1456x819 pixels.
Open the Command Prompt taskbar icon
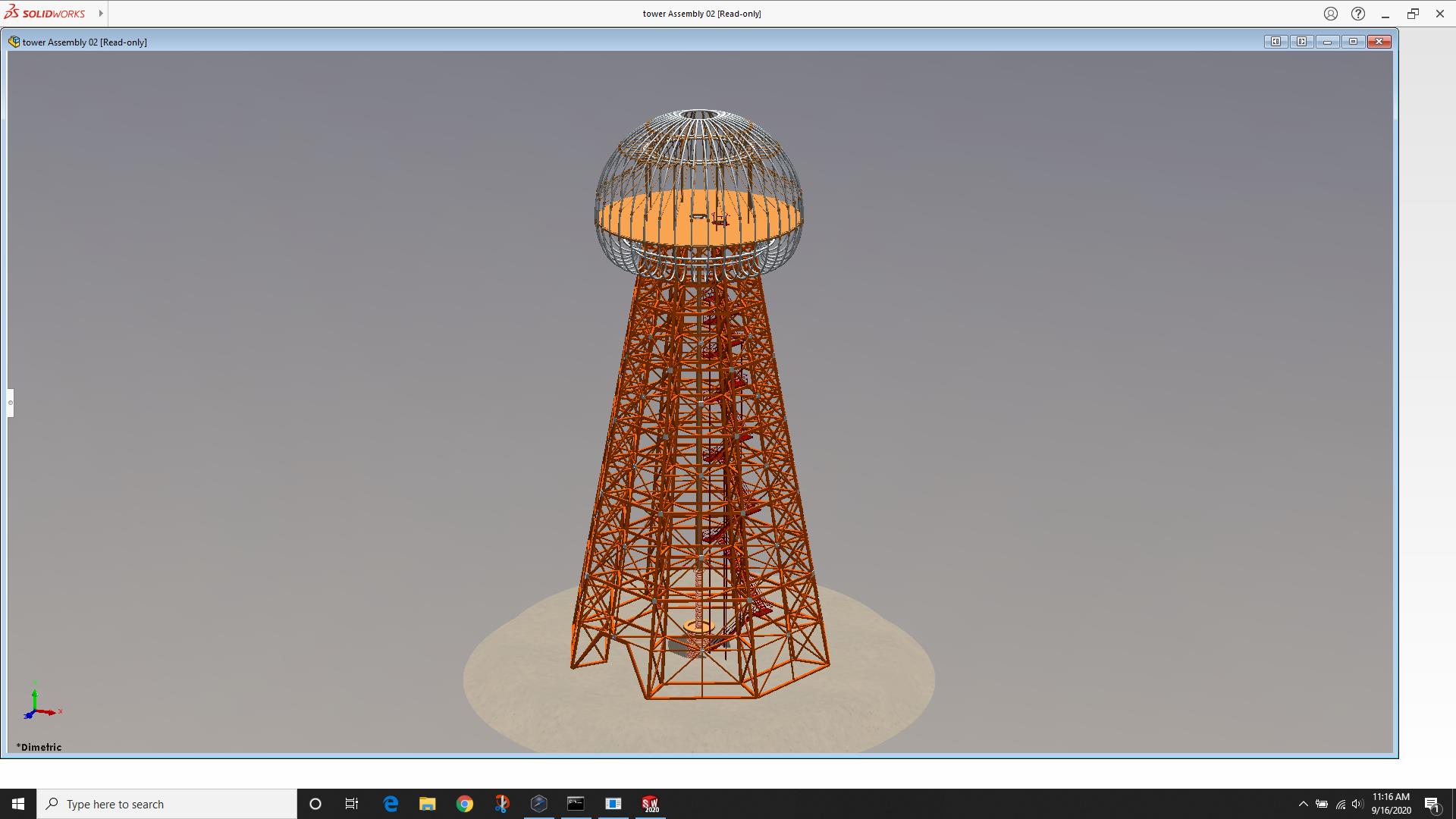click(576, 804)
